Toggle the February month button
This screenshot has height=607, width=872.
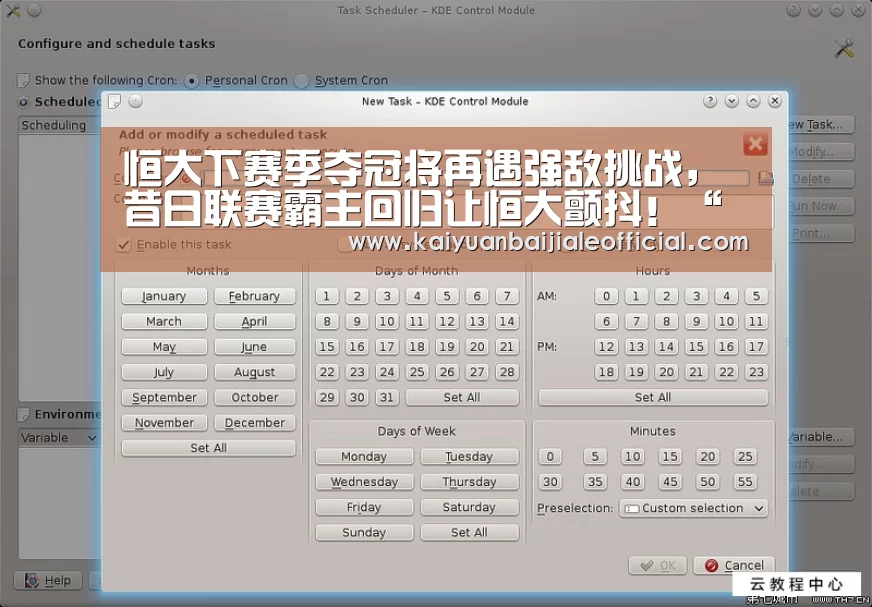(x=255, y=296)
